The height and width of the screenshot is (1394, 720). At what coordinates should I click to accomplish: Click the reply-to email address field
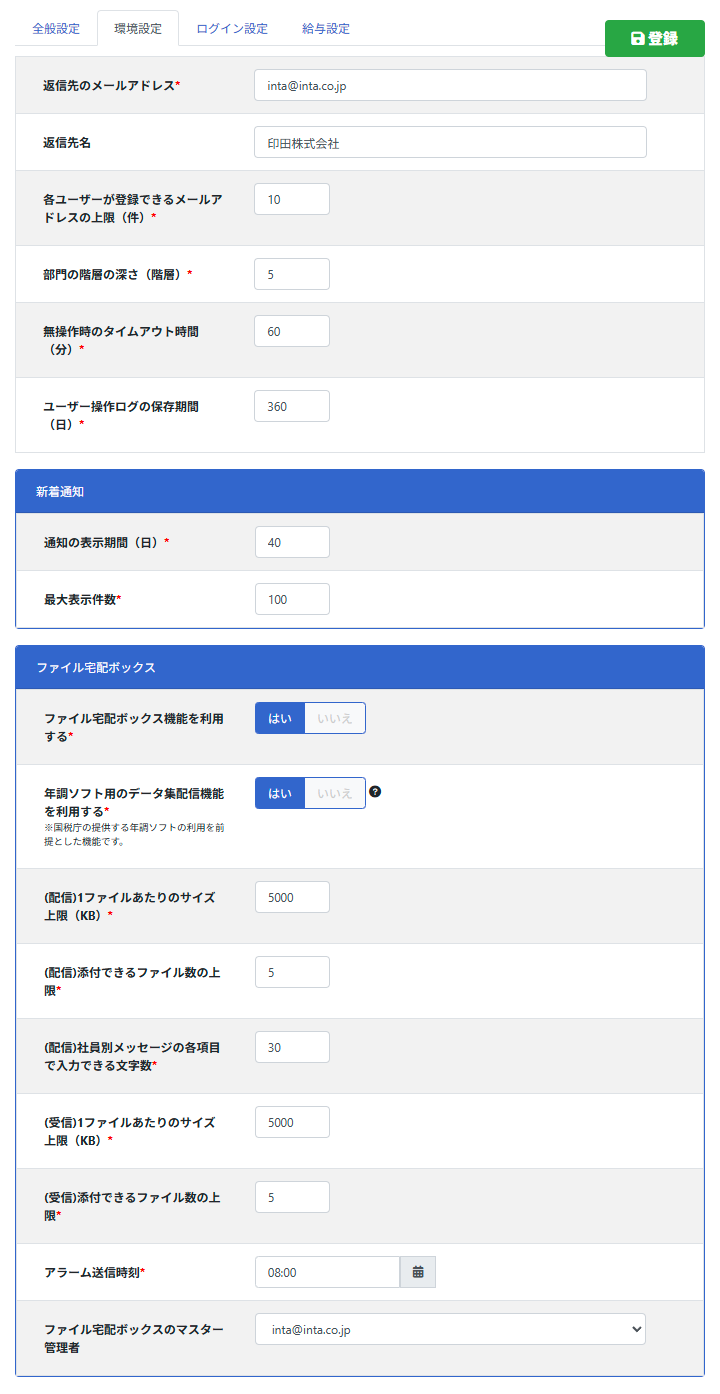(450, 85)
